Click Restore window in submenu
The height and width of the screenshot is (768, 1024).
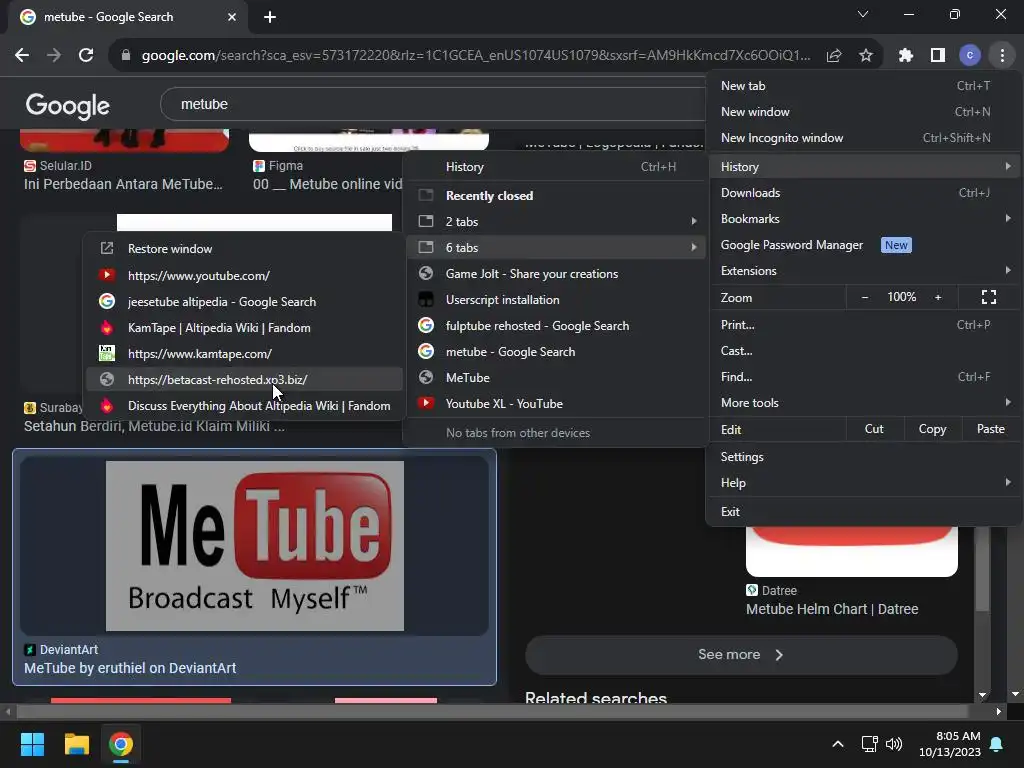(x=244, y=249)
